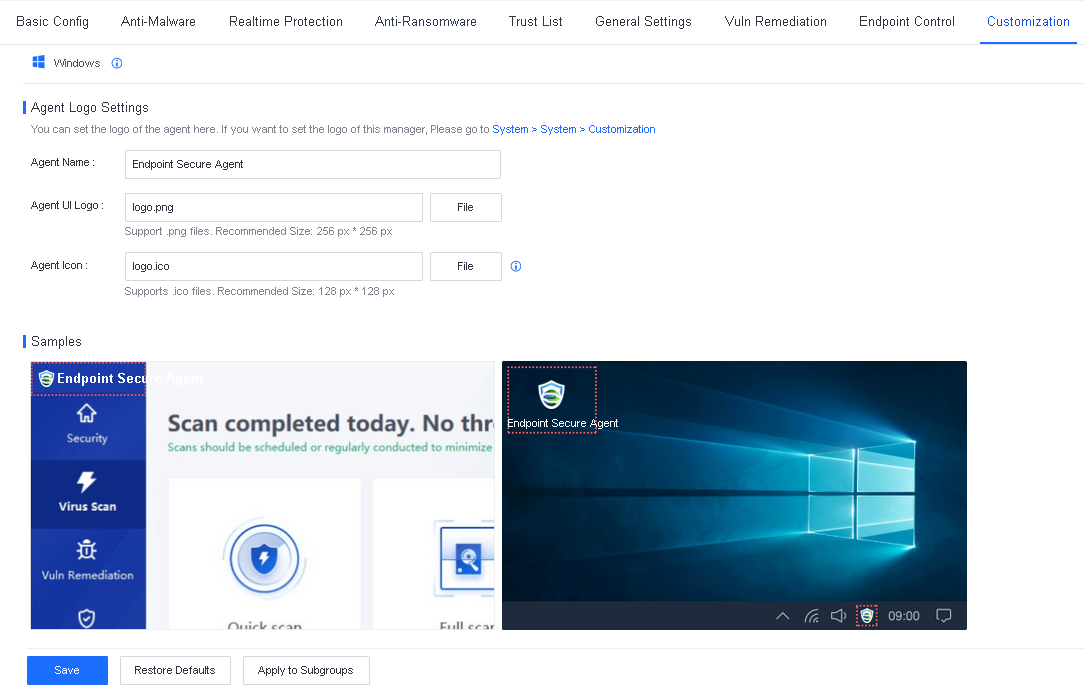
Task: Click the Agent Name input field
Action: click(312, 164)
